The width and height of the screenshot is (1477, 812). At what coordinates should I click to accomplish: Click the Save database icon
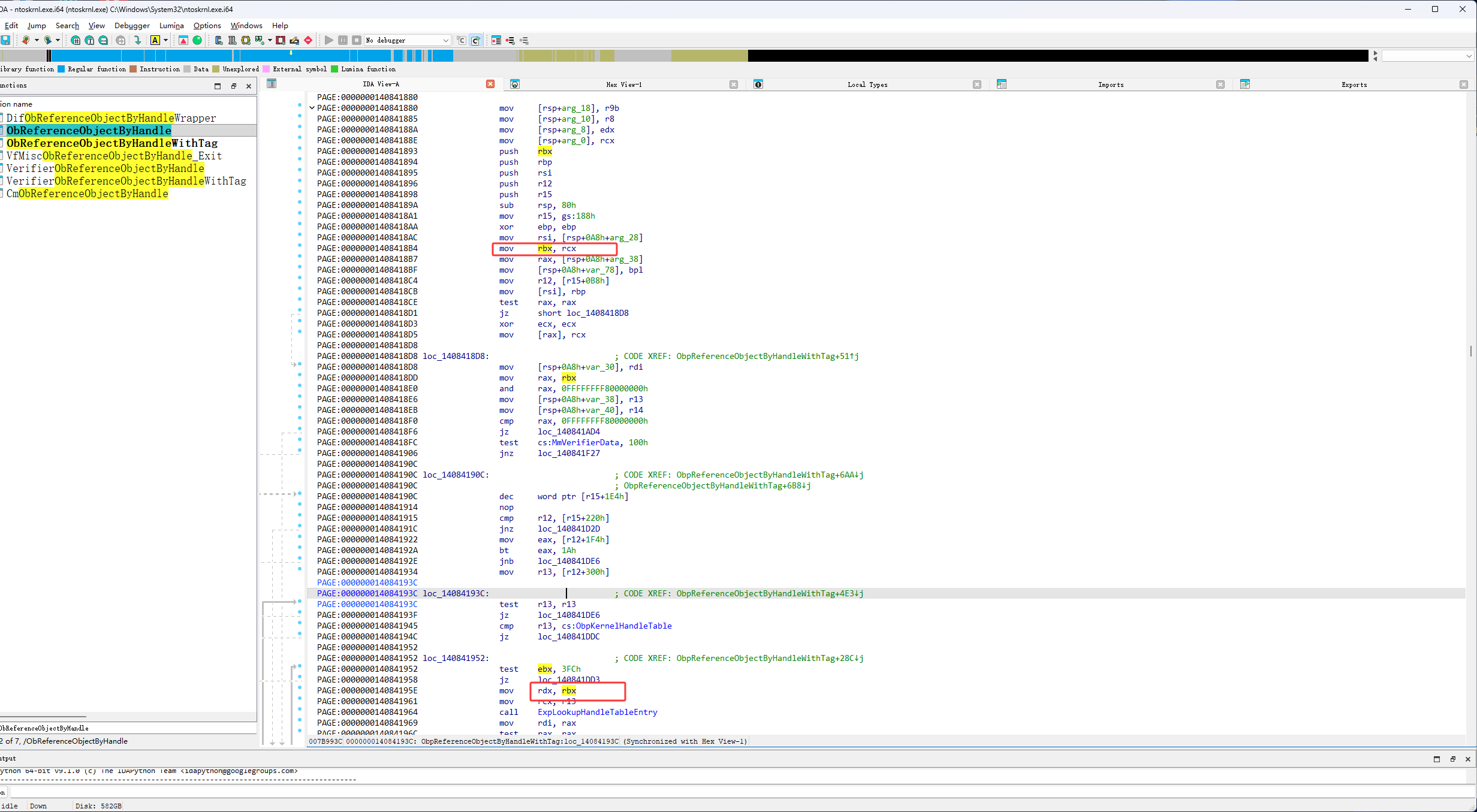[5, 40]
